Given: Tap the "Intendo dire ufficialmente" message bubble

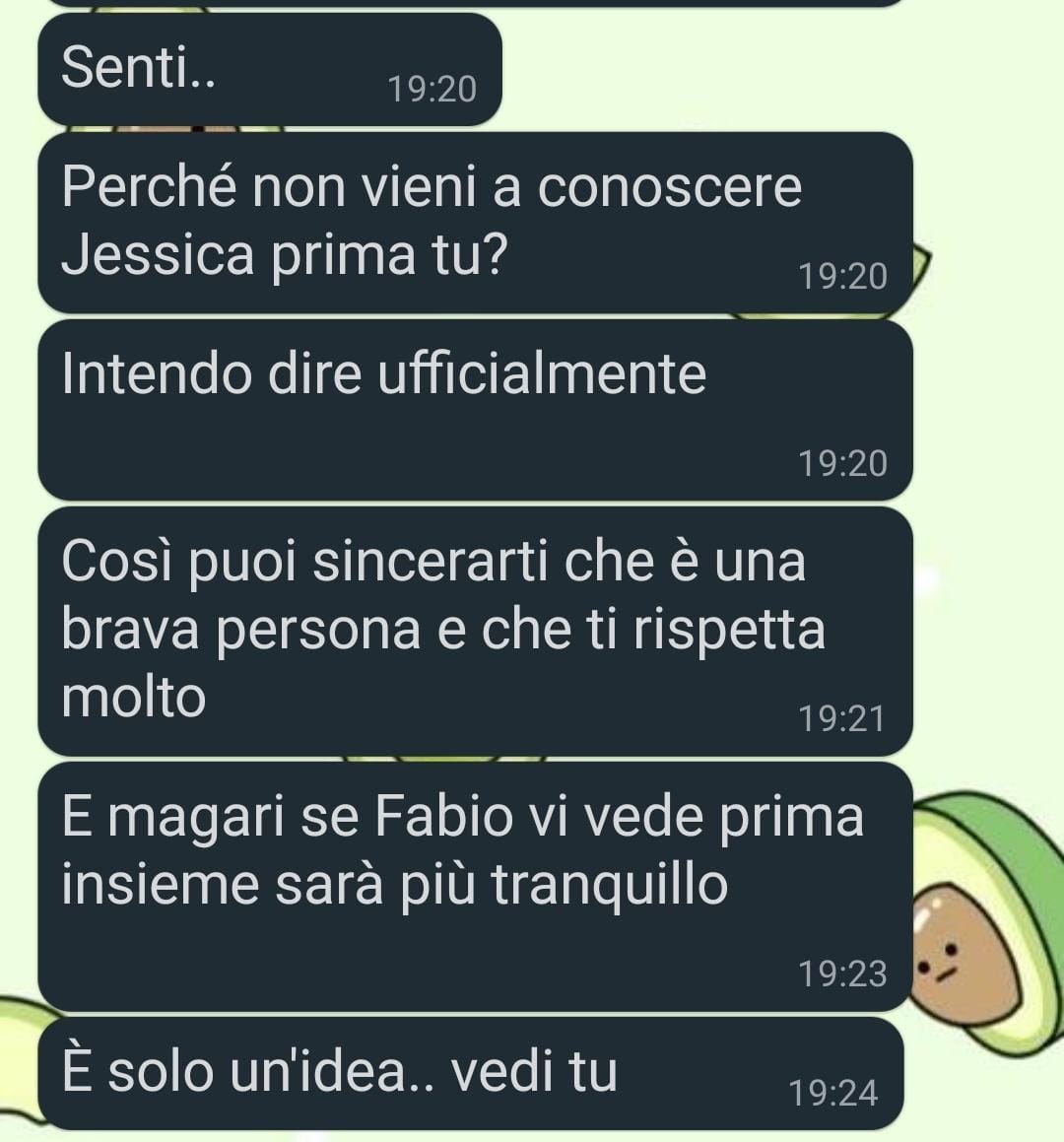Looking at the screenshot, I should (475, 410).
